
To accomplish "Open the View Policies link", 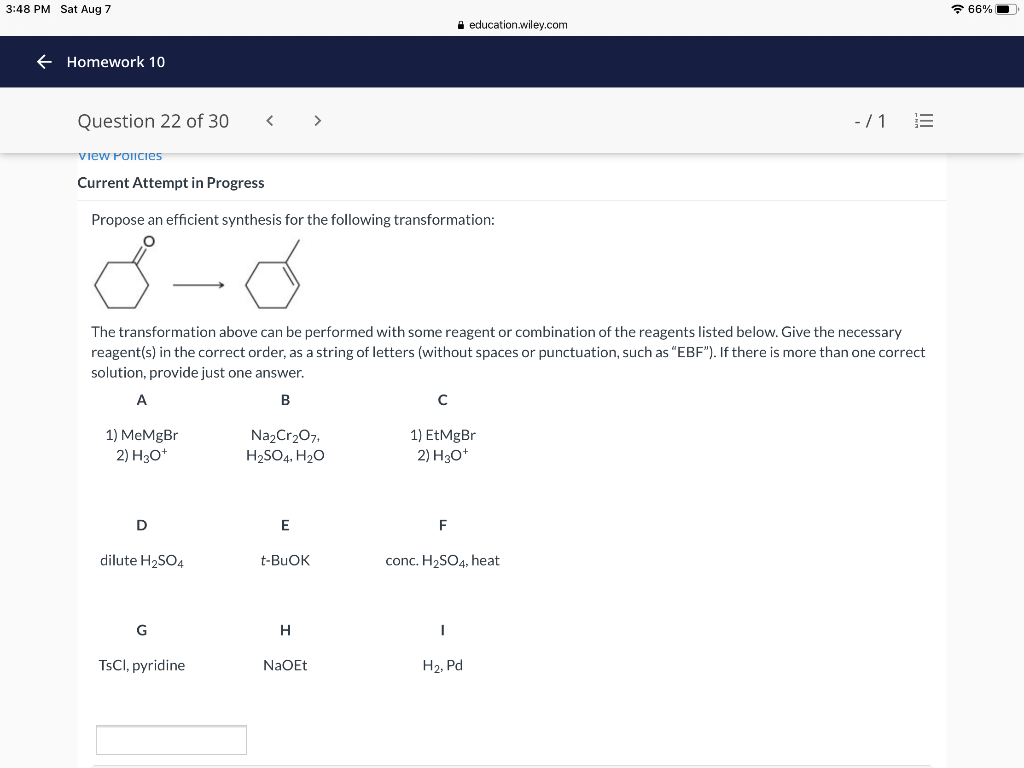I will 120,155.
